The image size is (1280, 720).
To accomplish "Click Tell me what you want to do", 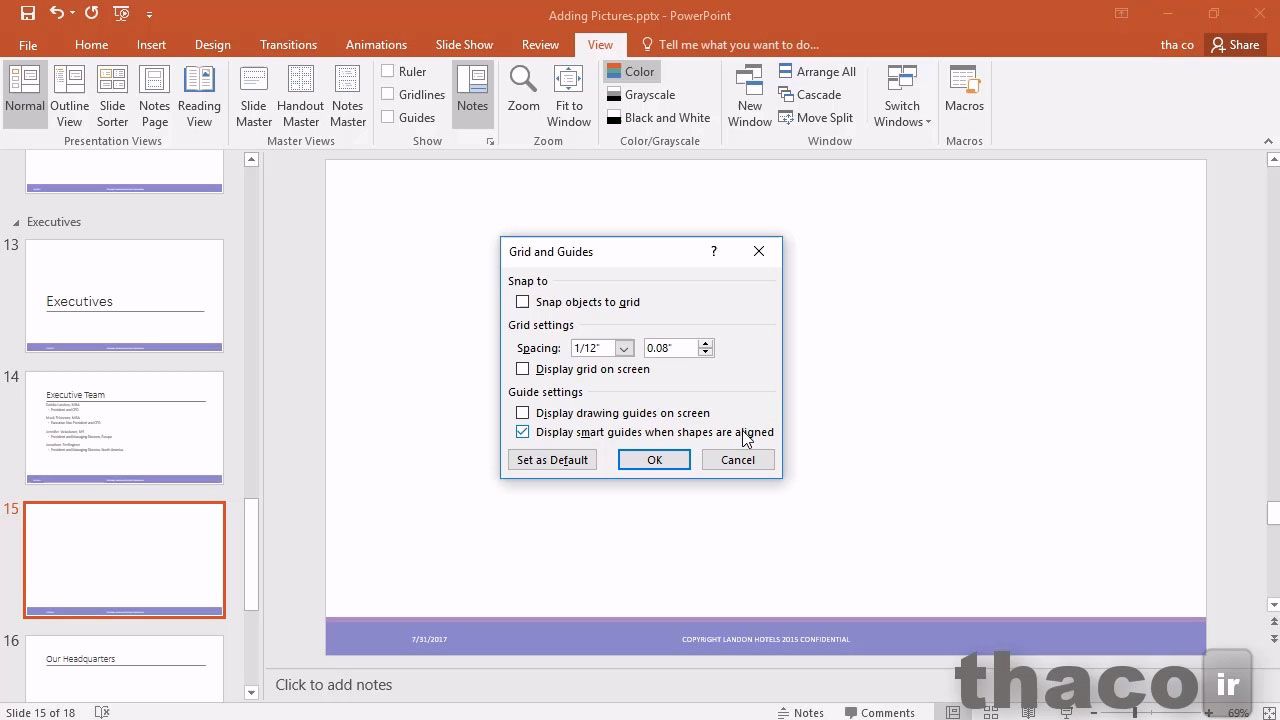I will tap(730, 45).
